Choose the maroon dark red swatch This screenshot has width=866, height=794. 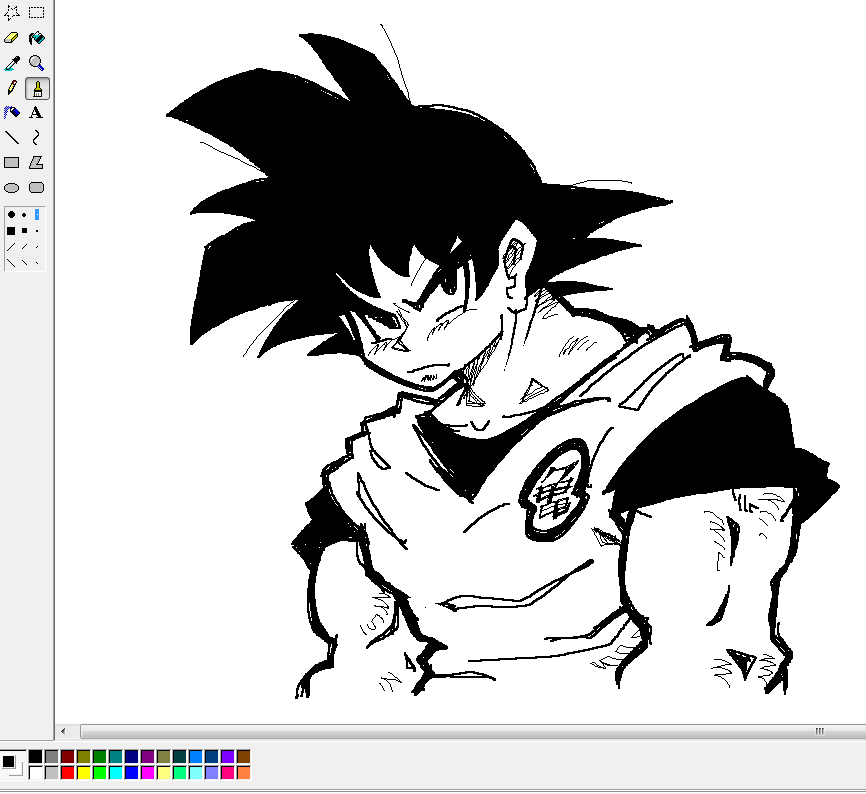click(67, 756)
